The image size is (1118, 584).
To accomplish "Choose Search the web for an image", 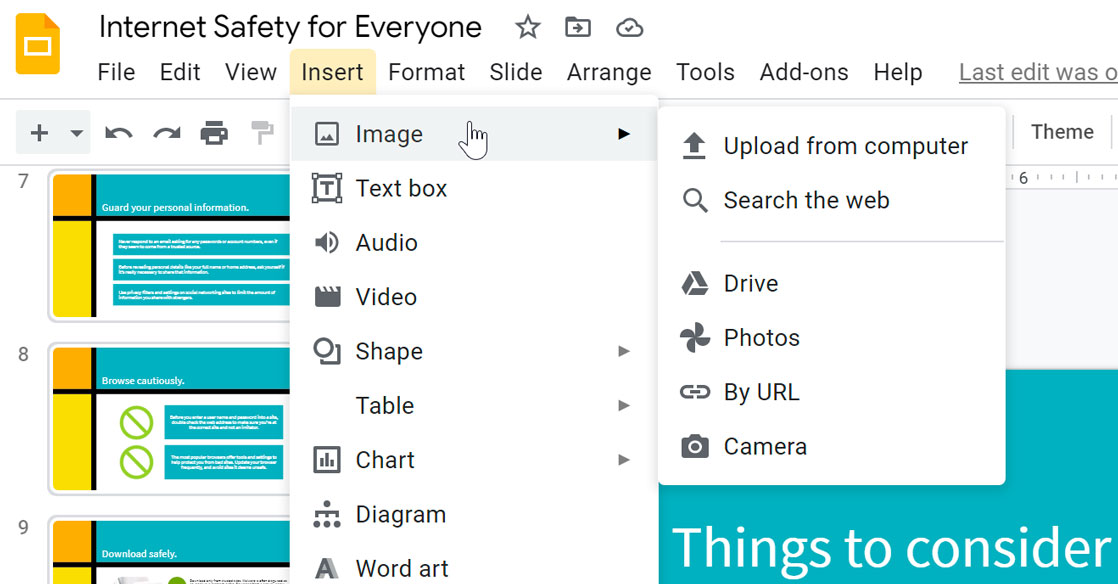I will tap(806, 200).
